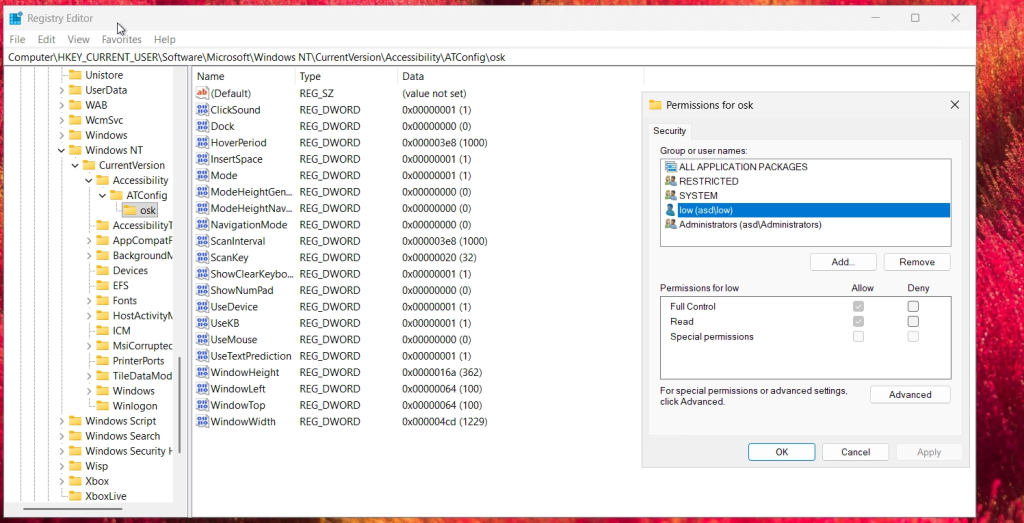Open the Favorites menu
Viewport: 1024px width, 523px height.
tap(121, 40)
